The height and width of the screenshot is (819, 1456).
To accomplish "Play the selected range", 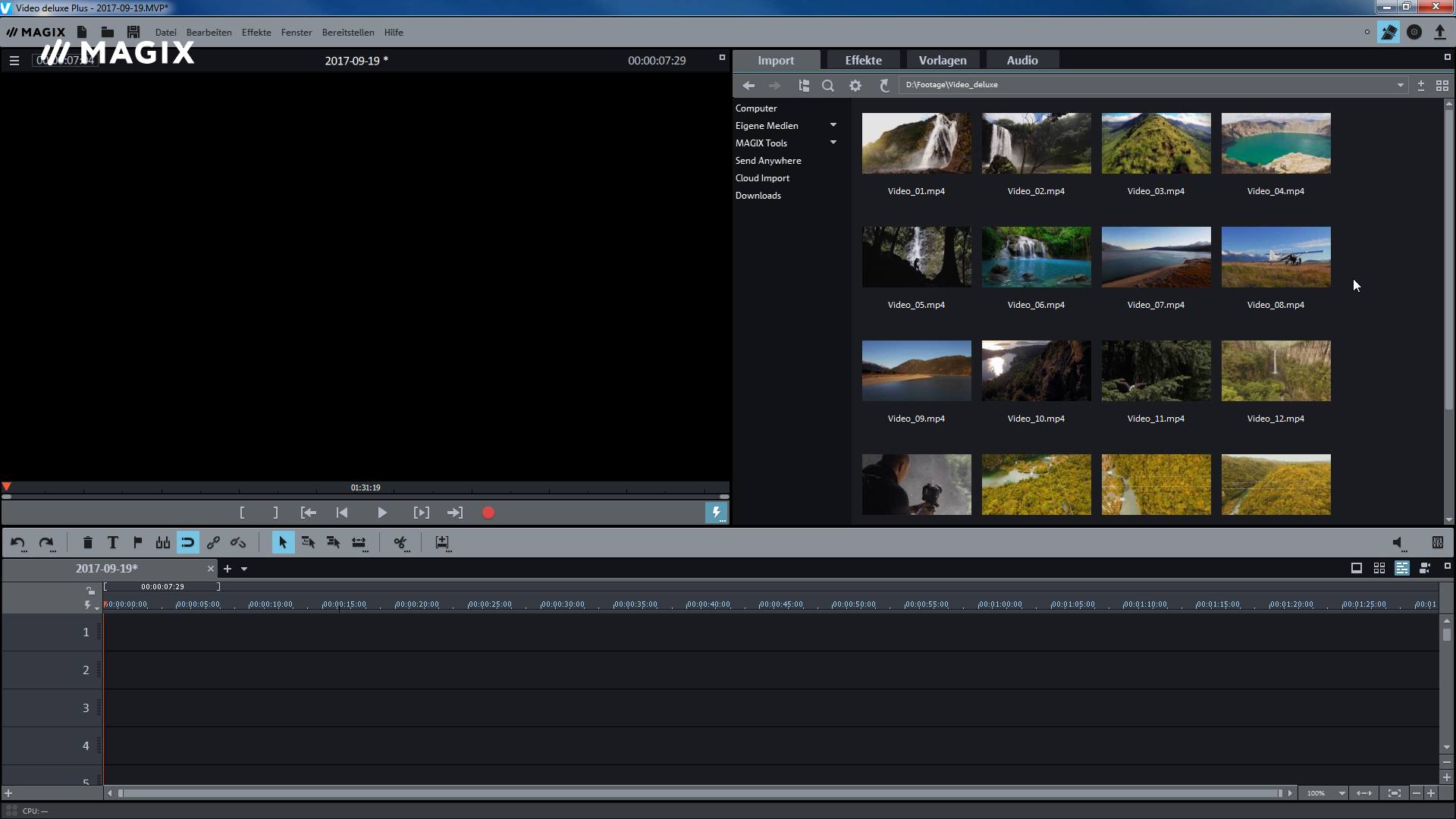I will point(422,513).
